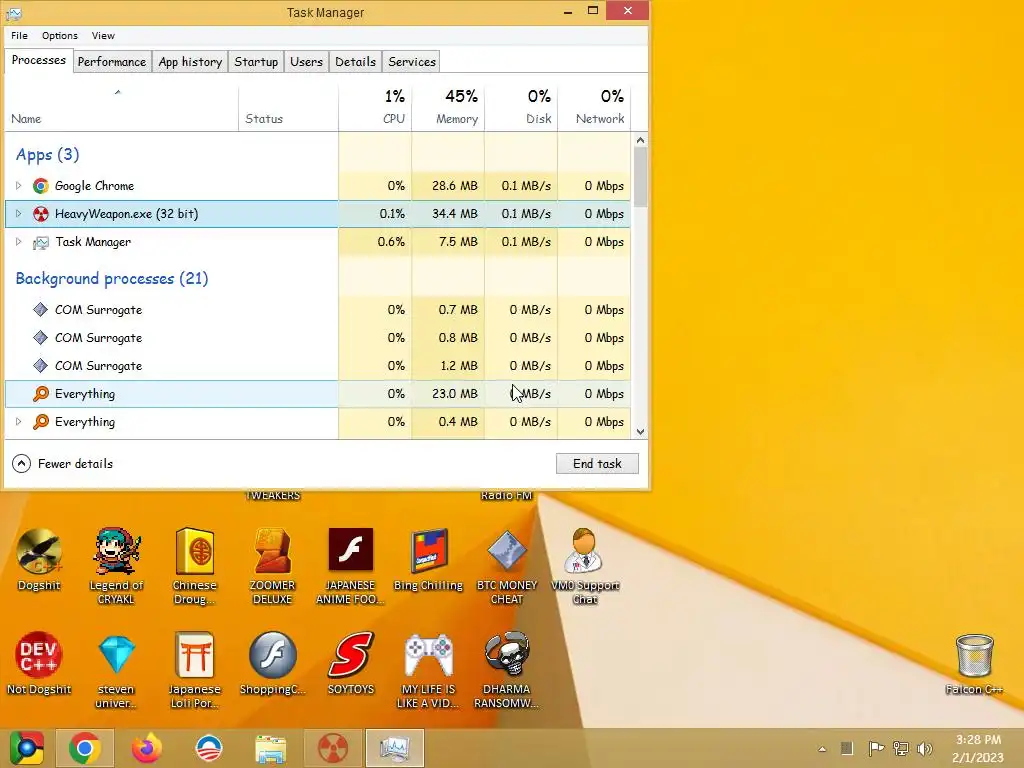Viewport: 1024px width, 768px height.
Task: Open the Not Dogshit DEV C++ icon
Action: (x=39, y=664)
